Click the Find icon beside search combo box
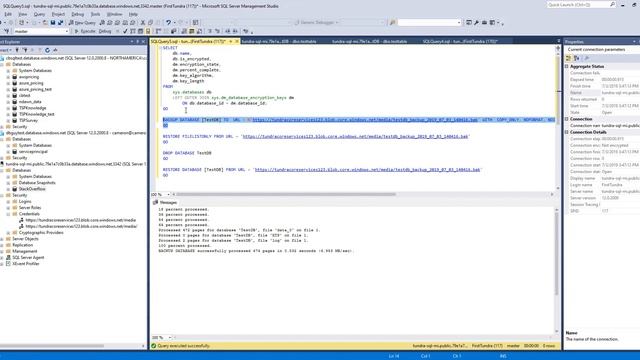 click(393, 22)
